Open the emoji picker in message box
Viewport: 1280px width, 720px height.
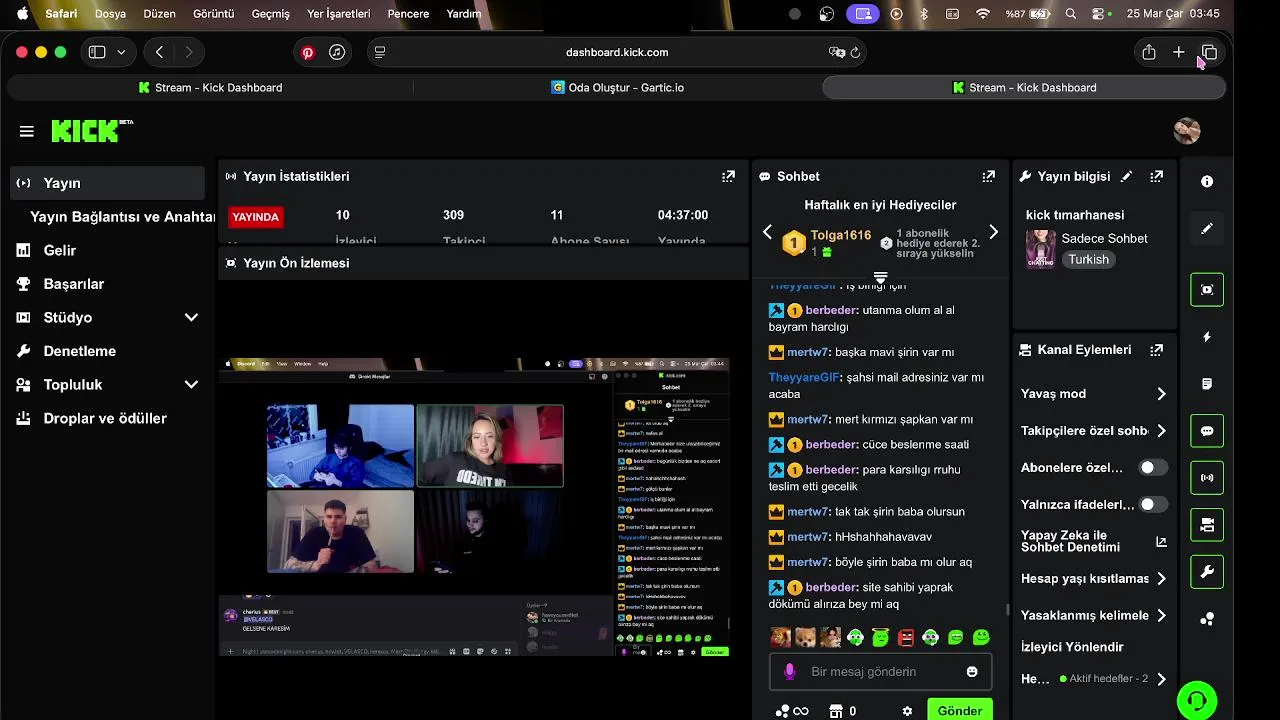click(972, 672)
